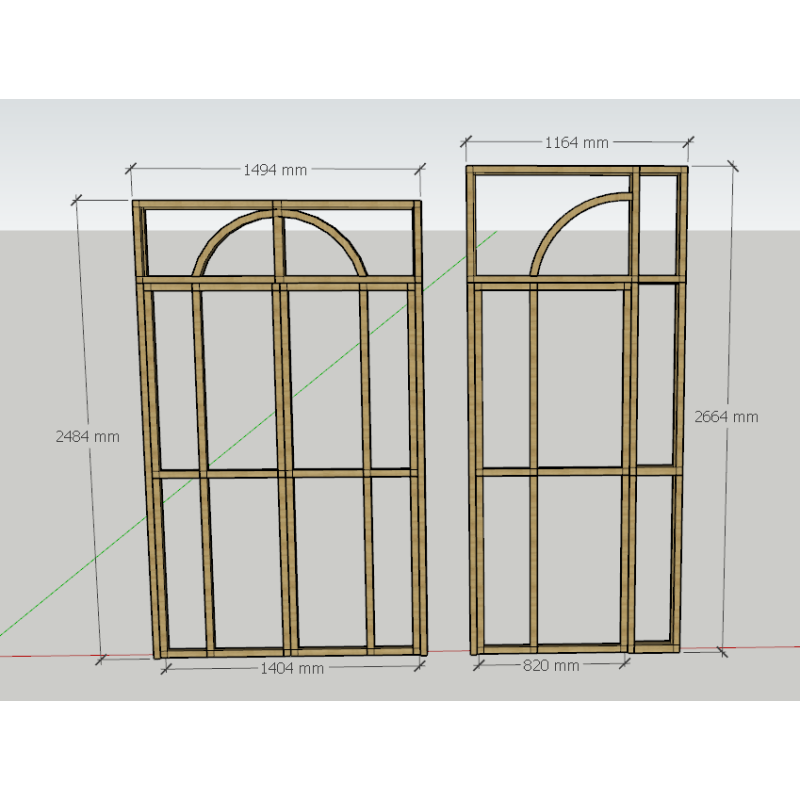Select the quarter-arch in the right frame
Viewport: 800px width, 800px height.
coord(570,210)
